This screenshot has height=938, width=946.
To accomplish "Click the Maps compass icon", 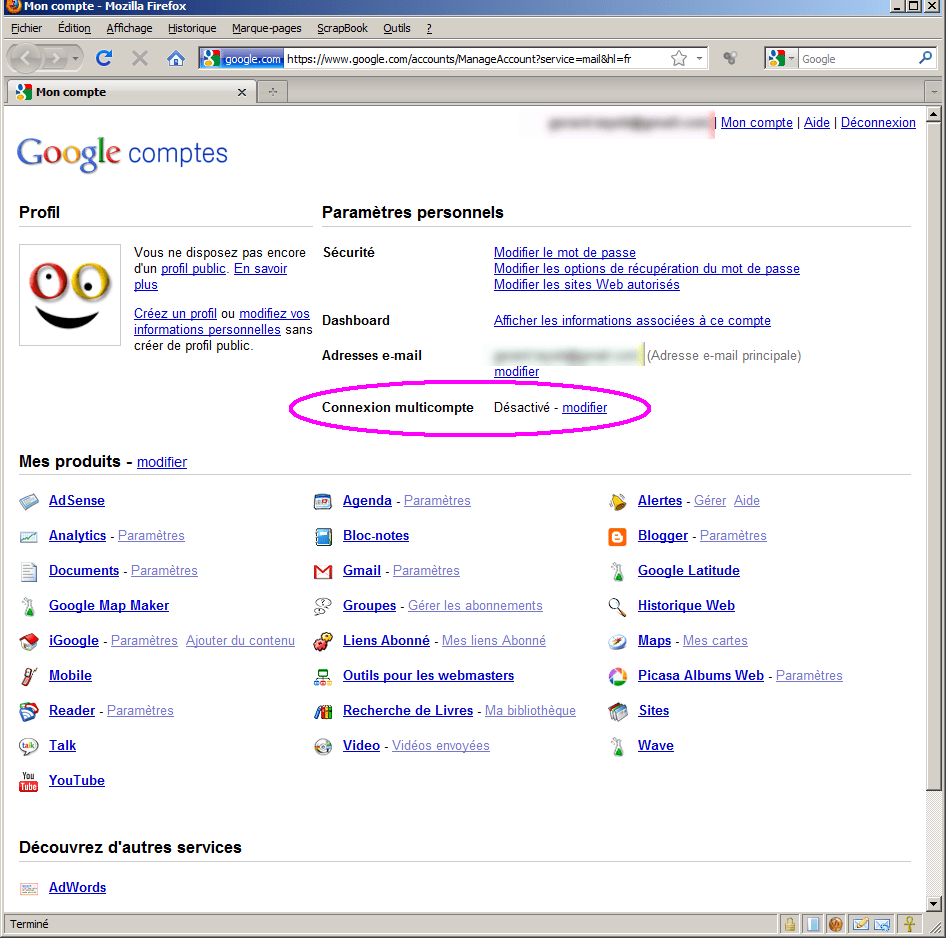I will [x=617, y=641].
